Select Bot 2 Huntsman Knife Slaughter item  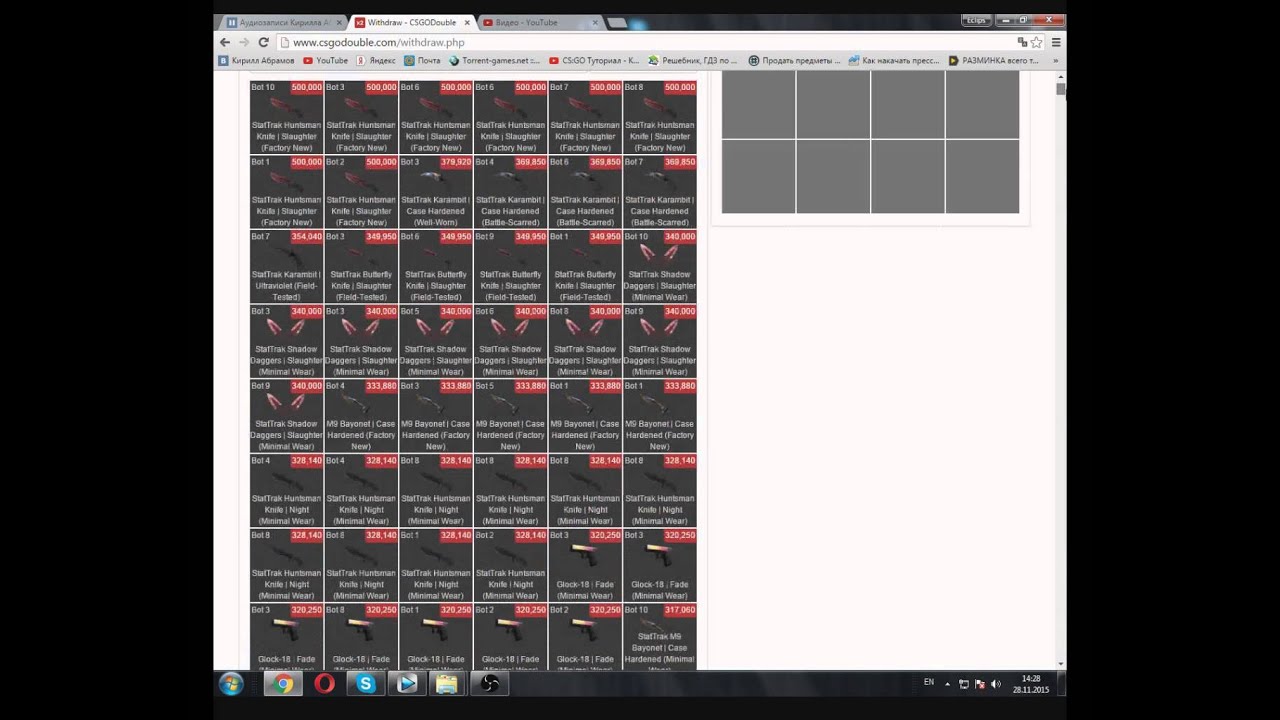(361, 192)
